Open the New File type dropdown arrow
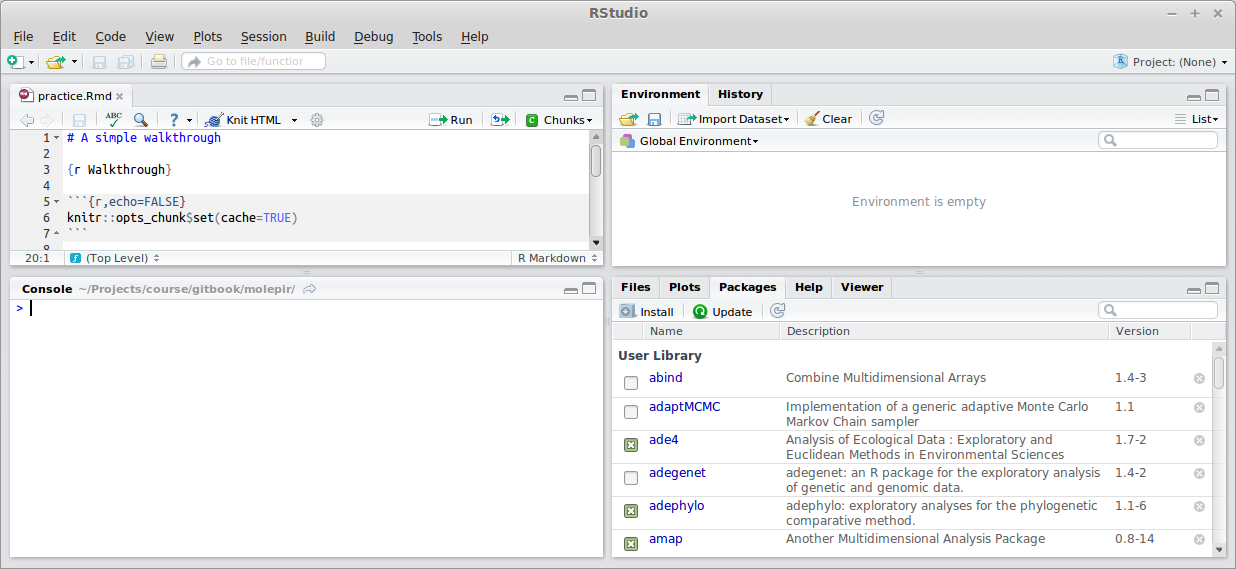 [32, 62]
